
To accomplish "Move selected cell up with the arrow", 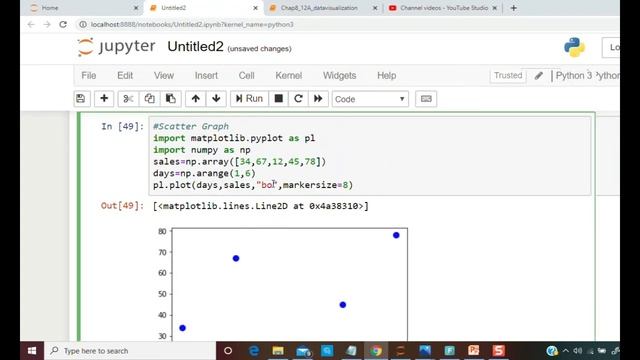I will coord(196,99).
